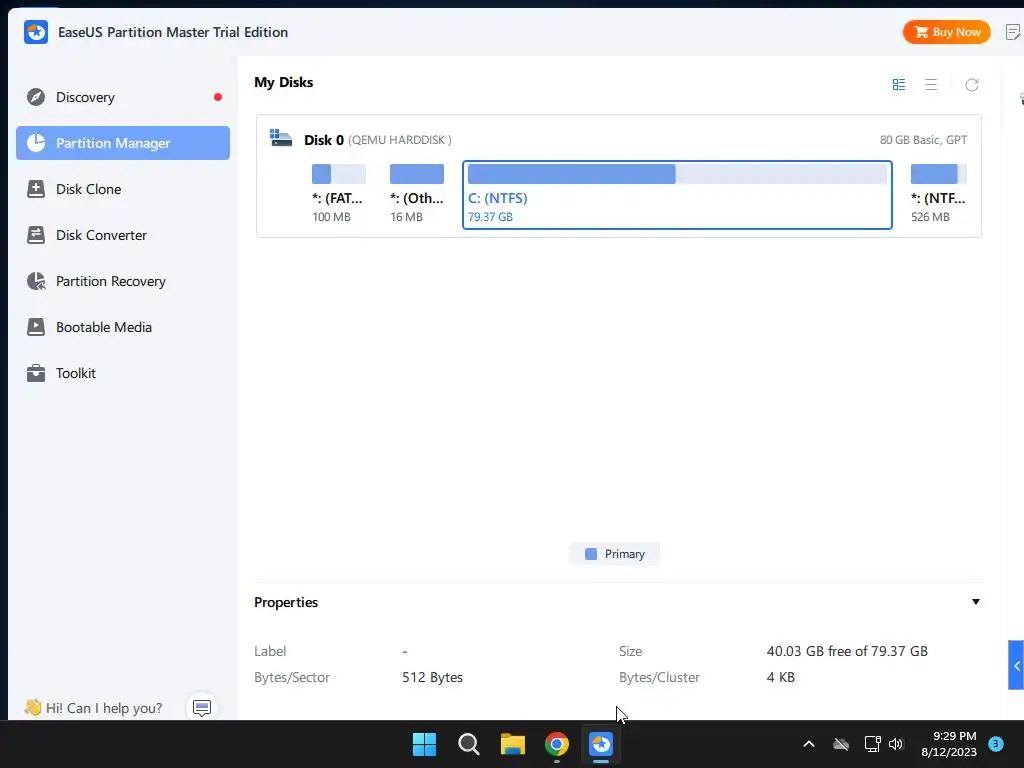Click the My Disks heading

[283, 82]
